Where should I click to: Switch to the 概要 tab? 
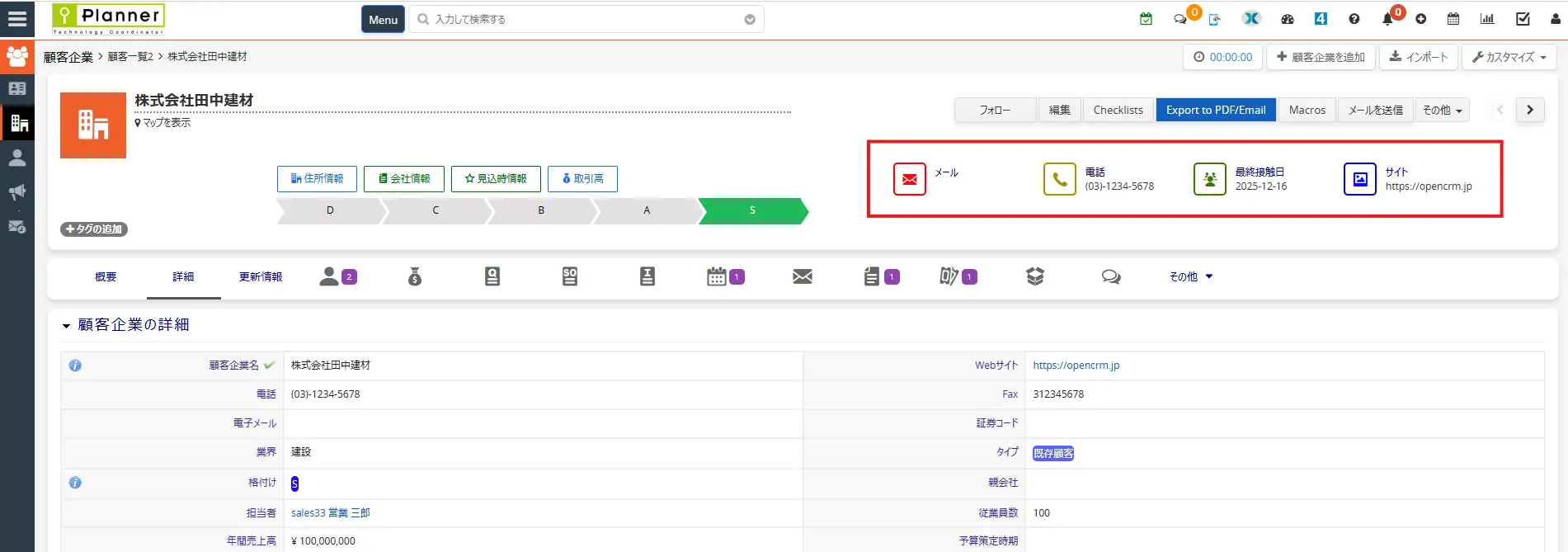pos(106,276)
